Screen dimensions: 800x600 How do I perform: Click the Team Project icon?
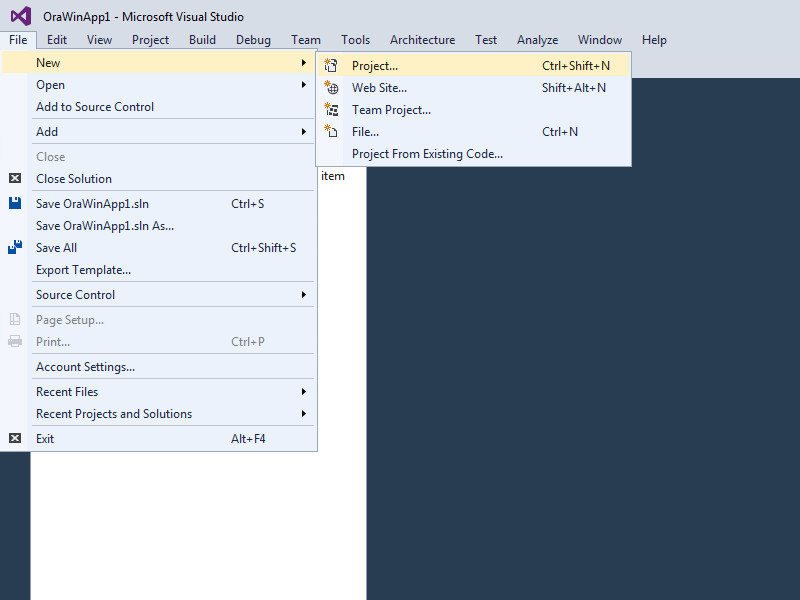[x=332, y=110]
